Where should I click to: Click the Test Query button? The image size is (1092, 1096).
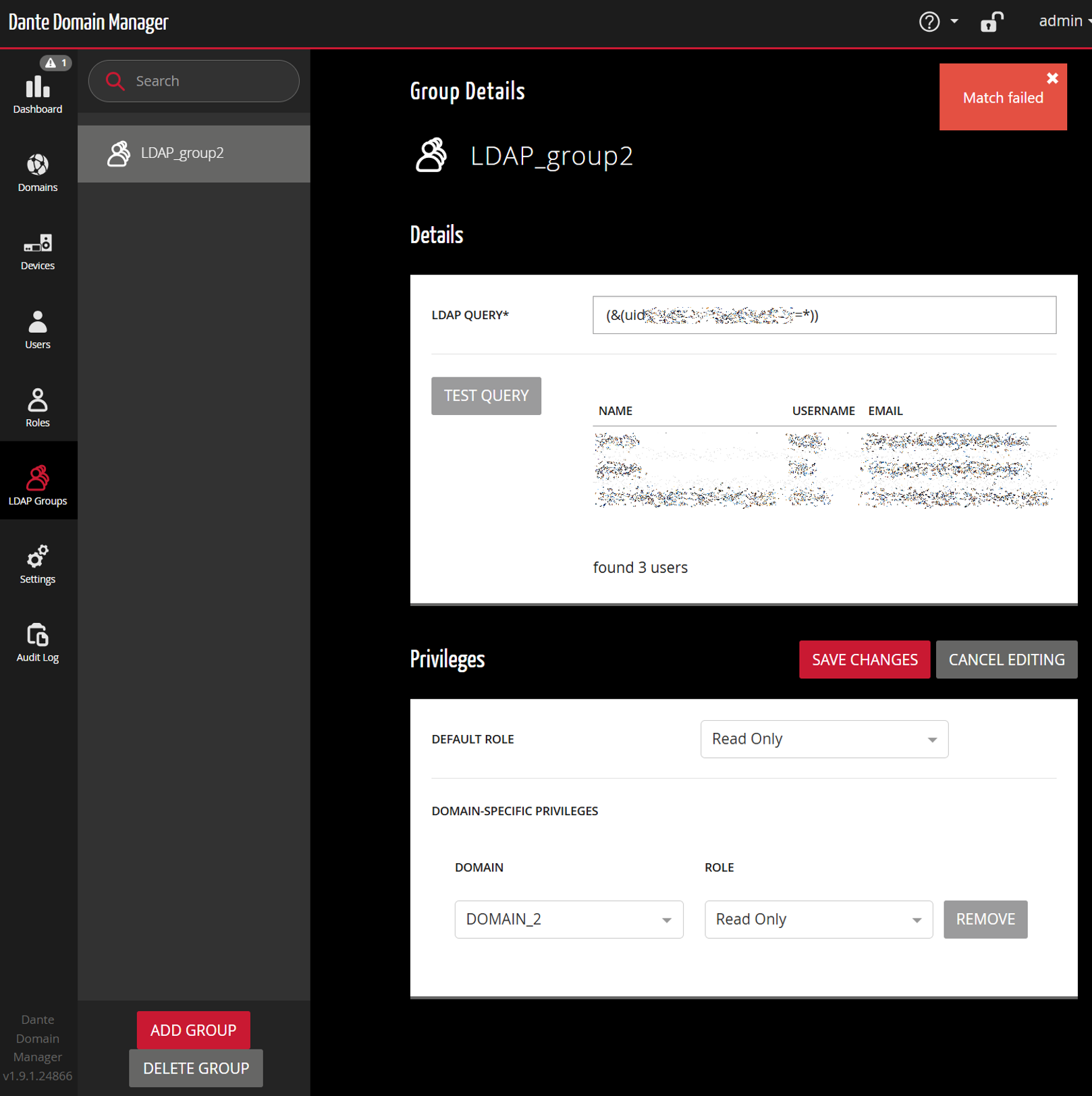486,395
